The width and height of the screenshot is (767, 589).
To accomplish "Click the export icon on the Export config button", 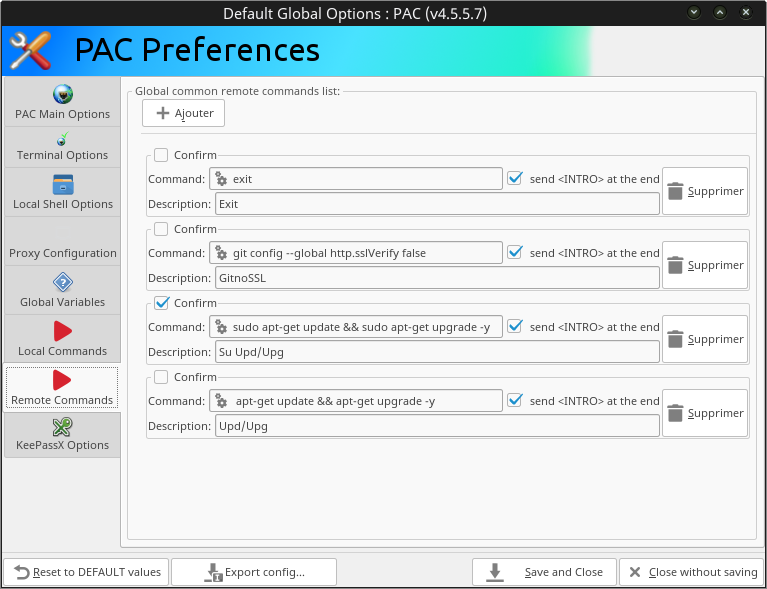I will [213, 572].
